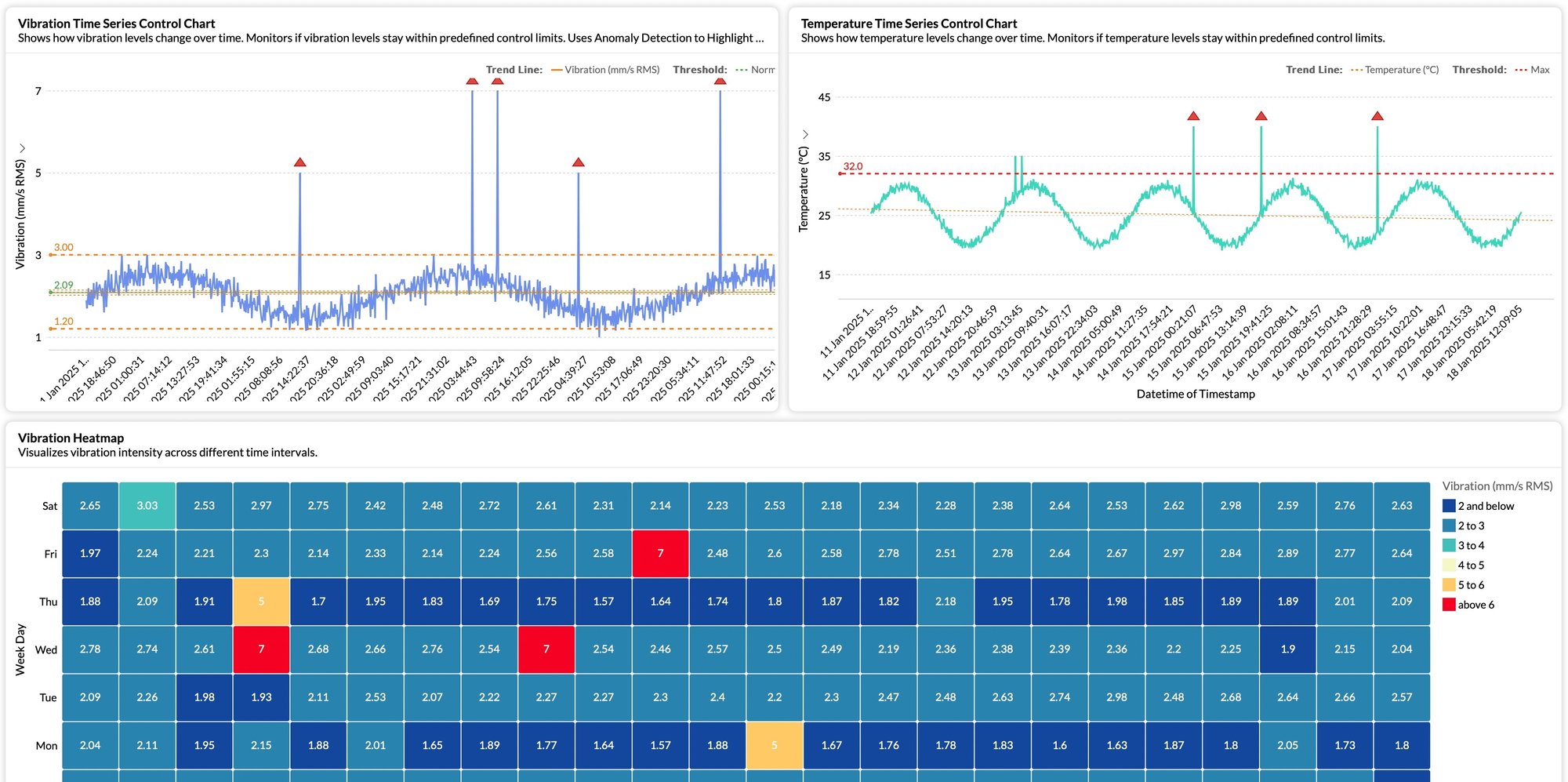Click the Mon heatmap cell showing 2.05
Image resolution: width=1568 pixels, height=782 pixels.
(x=1288, y=745)
